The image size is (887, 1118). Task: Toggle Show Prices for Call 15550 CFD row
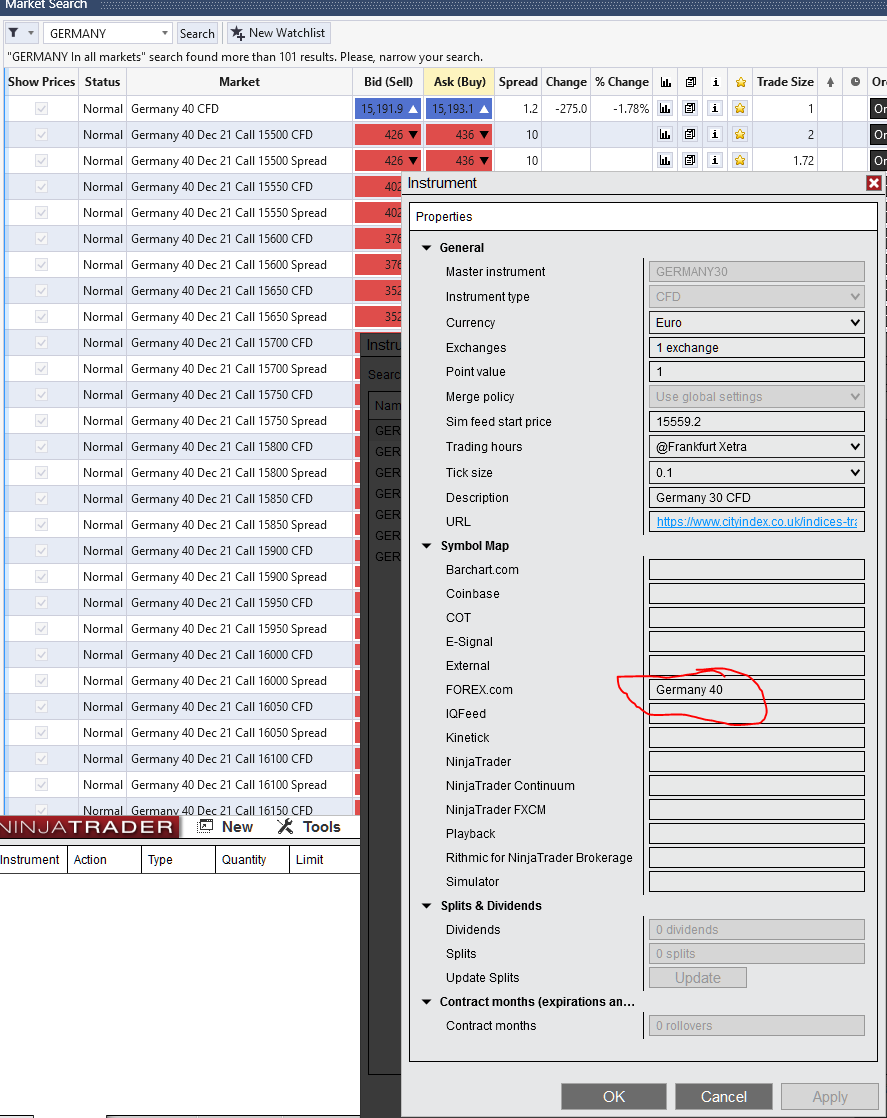41,186
